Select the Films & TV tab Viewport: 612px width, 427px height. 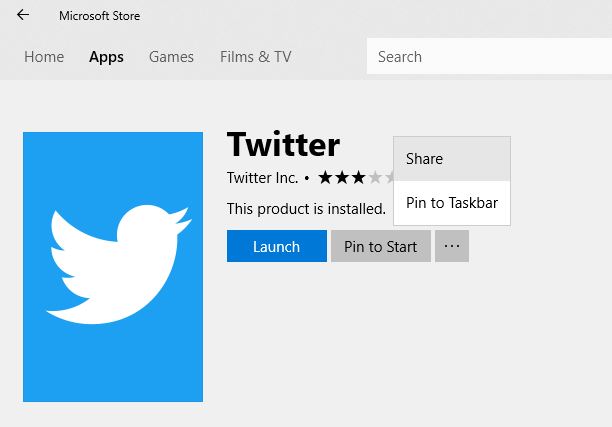point(255,57)
